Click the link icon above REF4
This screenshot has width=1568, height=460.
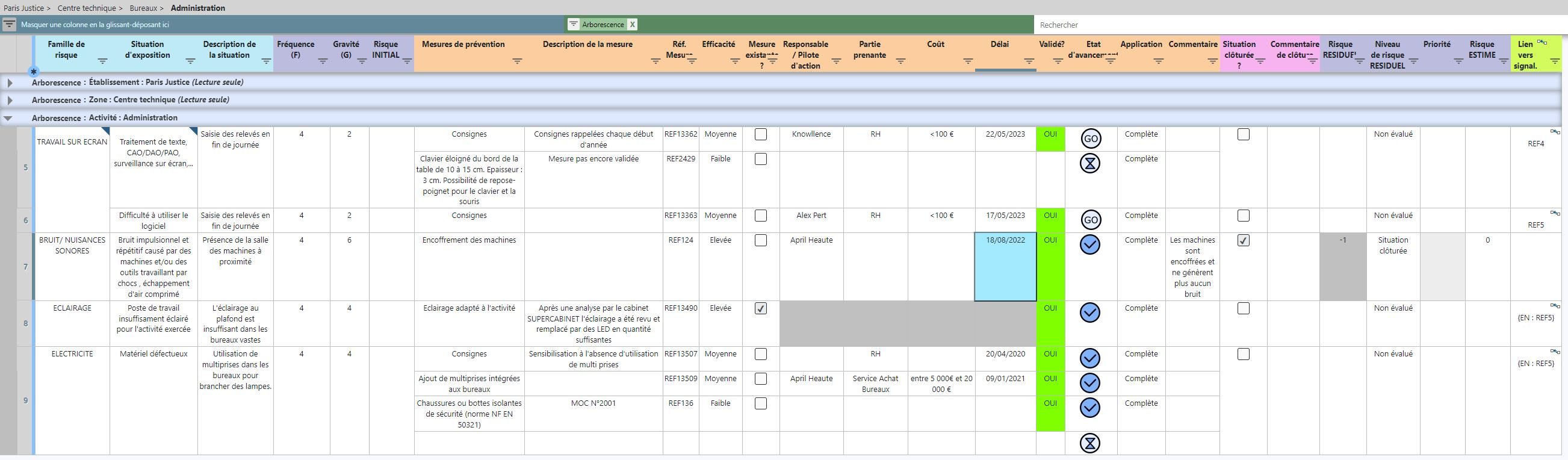pyautogui.click(x=1555, y=132)
